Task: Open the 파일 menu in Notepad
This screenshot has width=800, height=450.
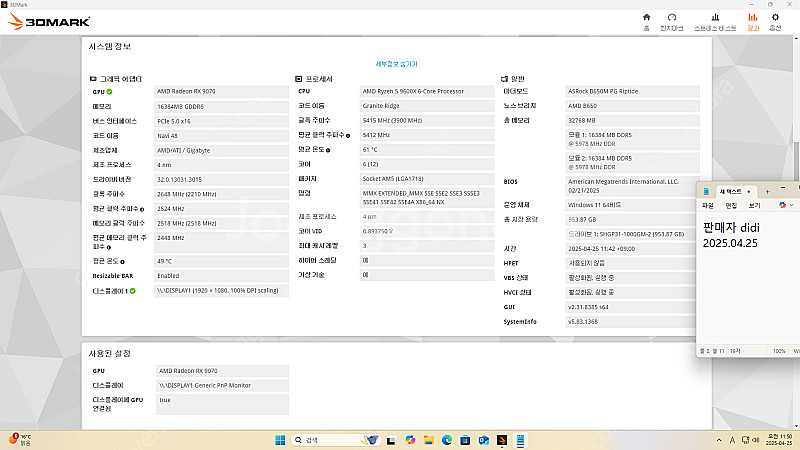Action: click(708, 206)
